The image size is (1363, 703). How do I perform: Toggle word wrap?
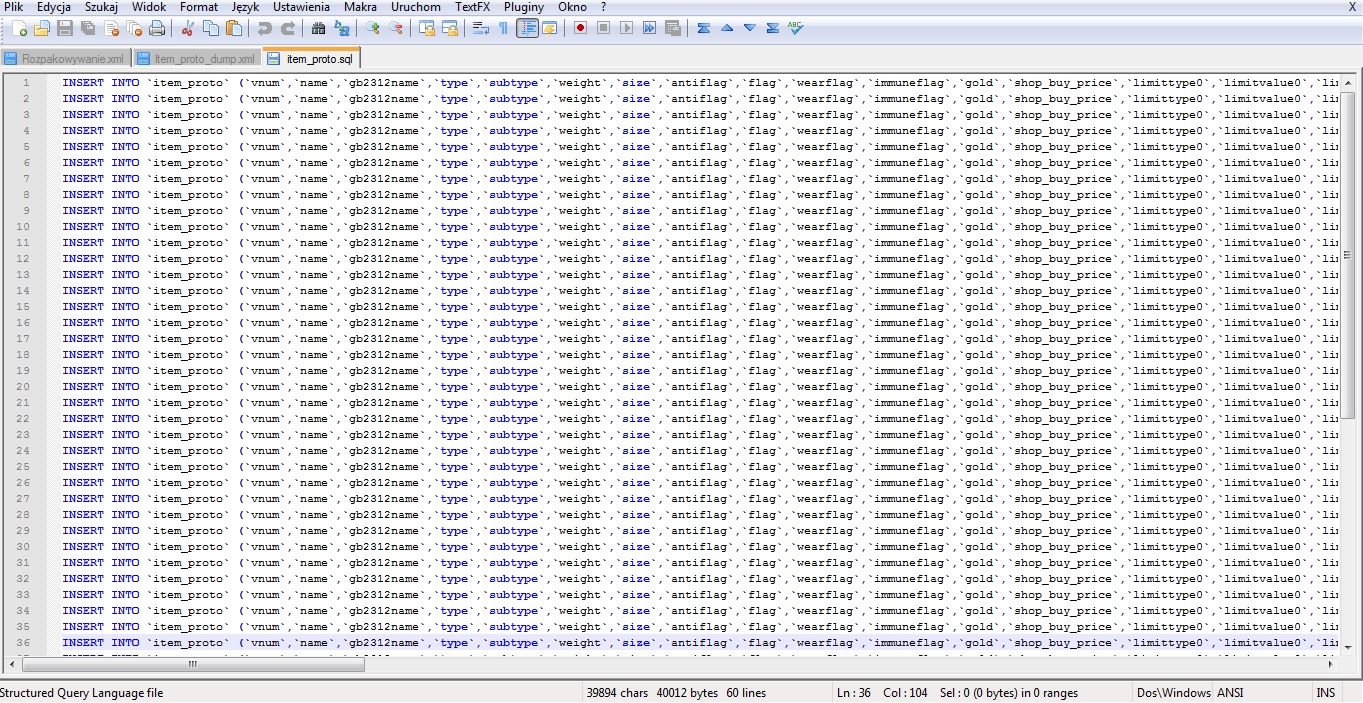[x=480, y=28]
